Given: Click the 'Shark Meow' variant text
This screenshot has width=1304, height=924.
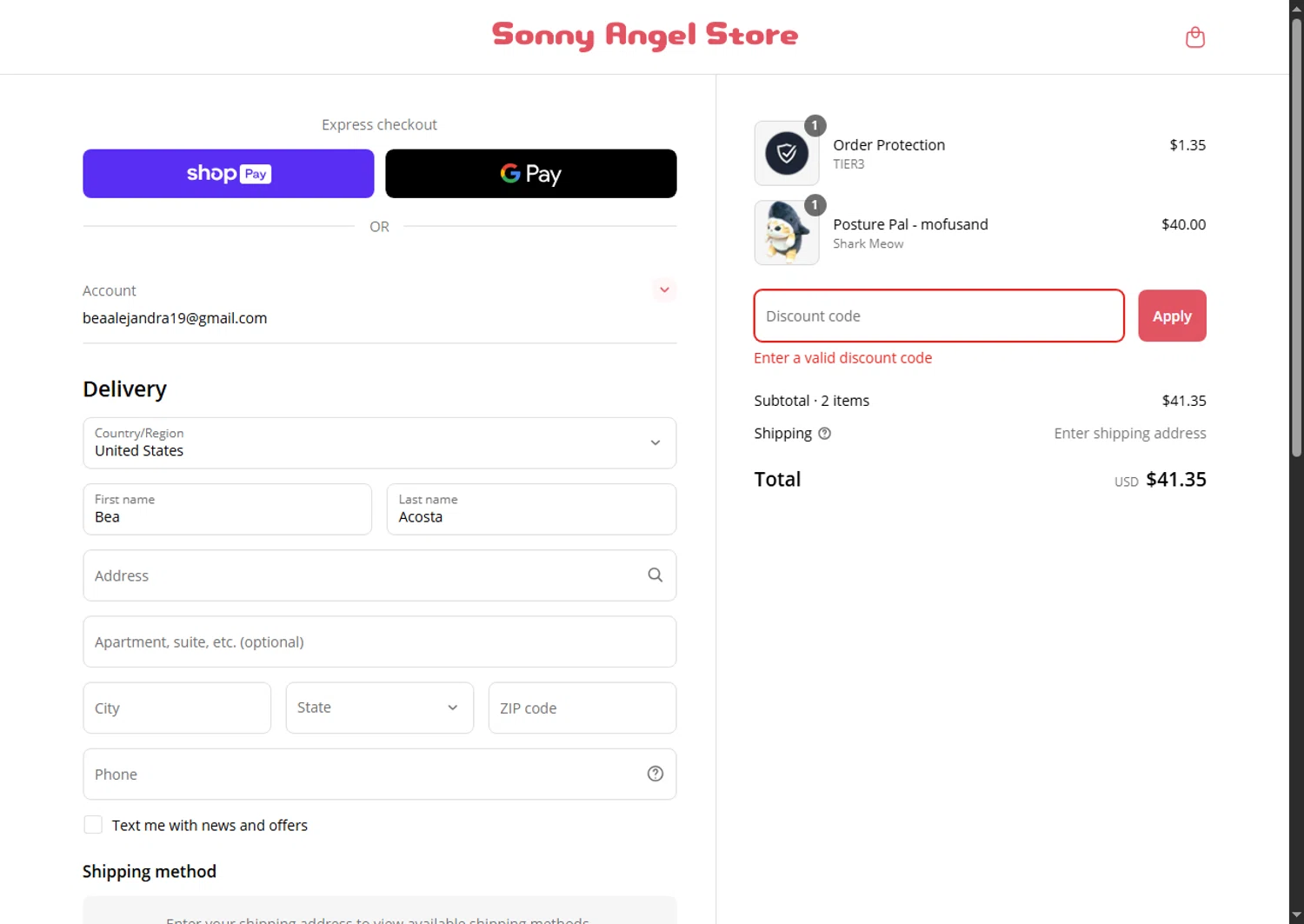Looking at the screenshot, I should coord(868,244).
